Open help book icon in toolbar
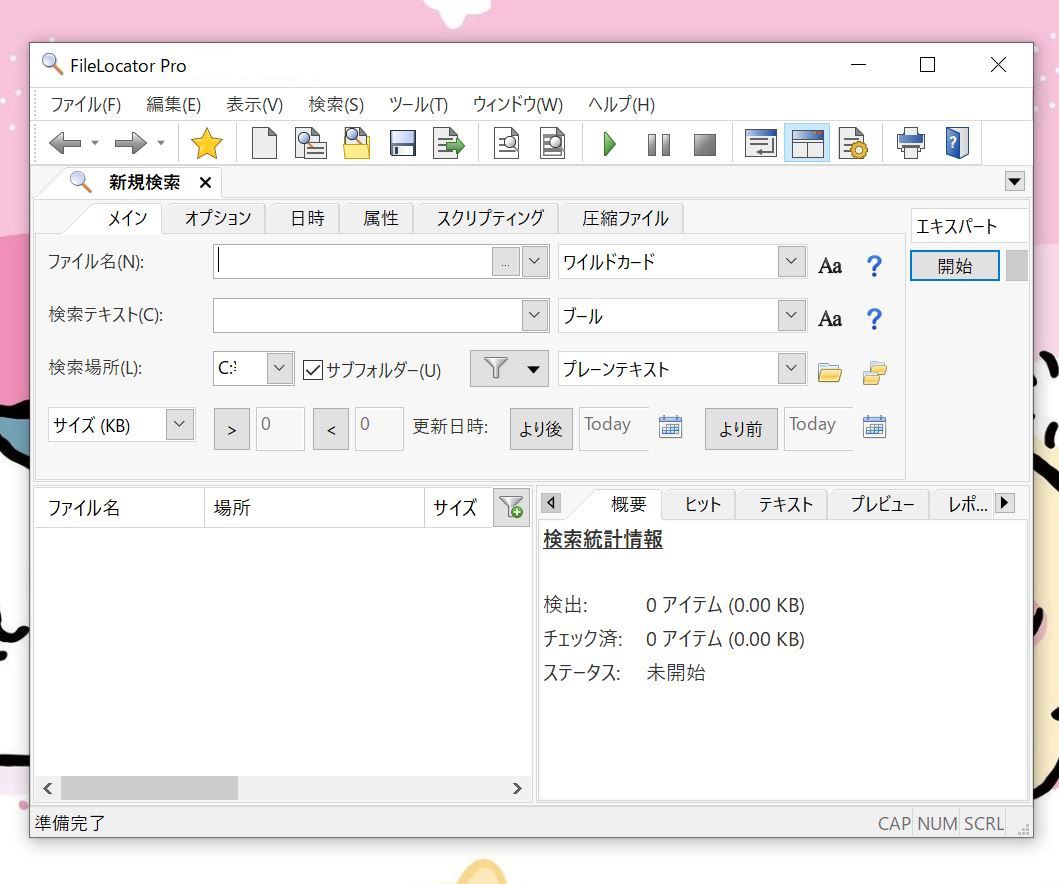Screen dimensions: 1059x884 click(x=956, y=143)
